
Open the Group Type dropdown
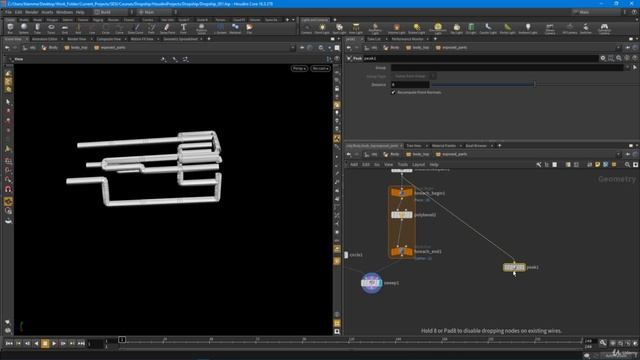[414, 76]
